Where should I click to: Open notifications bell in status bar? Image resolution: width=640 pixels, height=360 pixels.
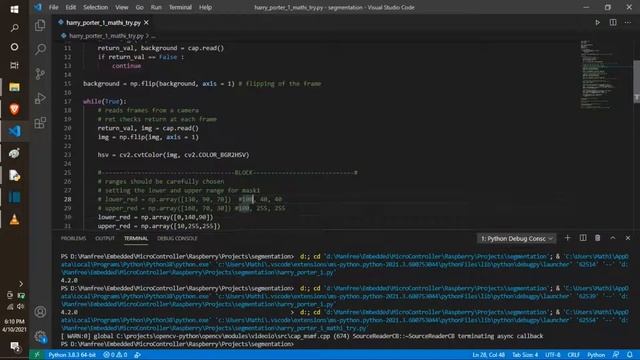point(630,355)
